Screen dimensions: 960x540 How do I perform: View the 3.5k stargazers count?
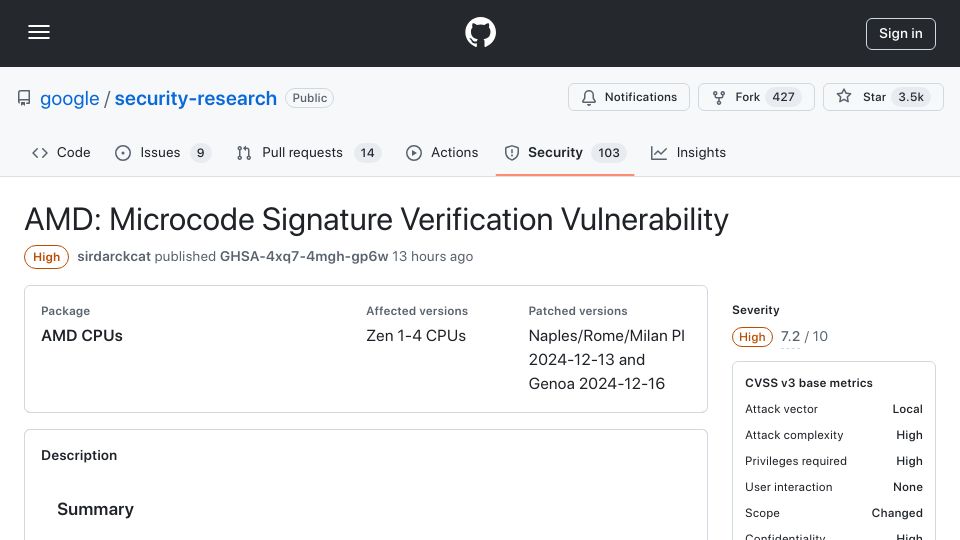(911, 97)
